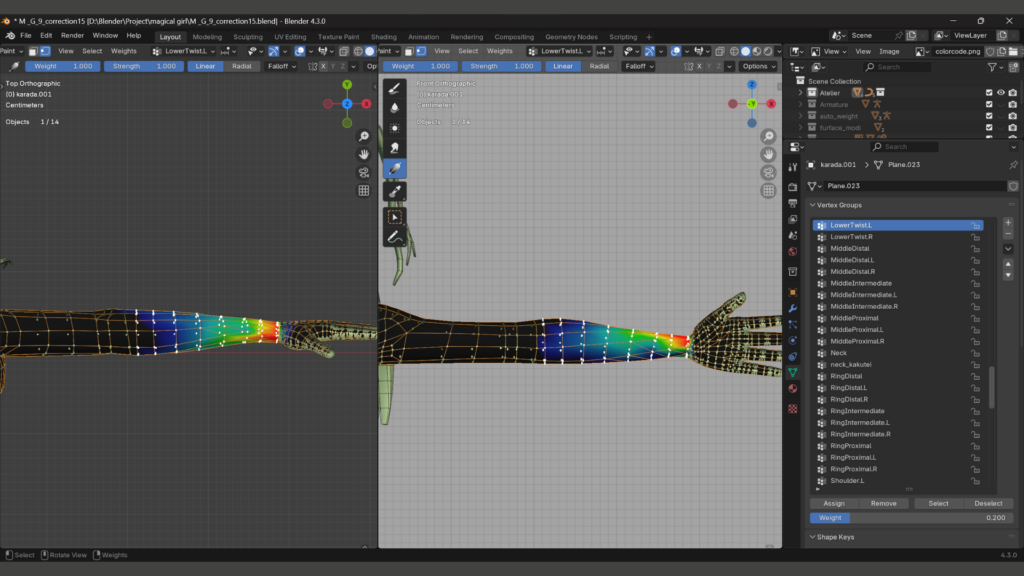The image size is (1024, 576).
Task: Activate the Gradient weight tool
Action: [x=395, y=168]
